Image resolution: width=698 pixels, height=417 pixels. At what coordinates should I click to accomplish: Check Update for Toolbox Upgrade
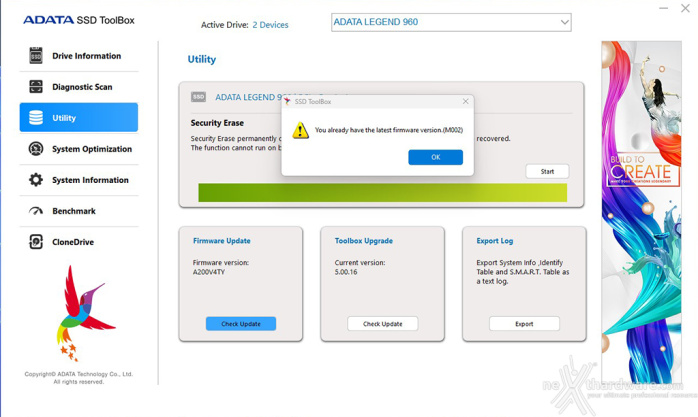382,324
